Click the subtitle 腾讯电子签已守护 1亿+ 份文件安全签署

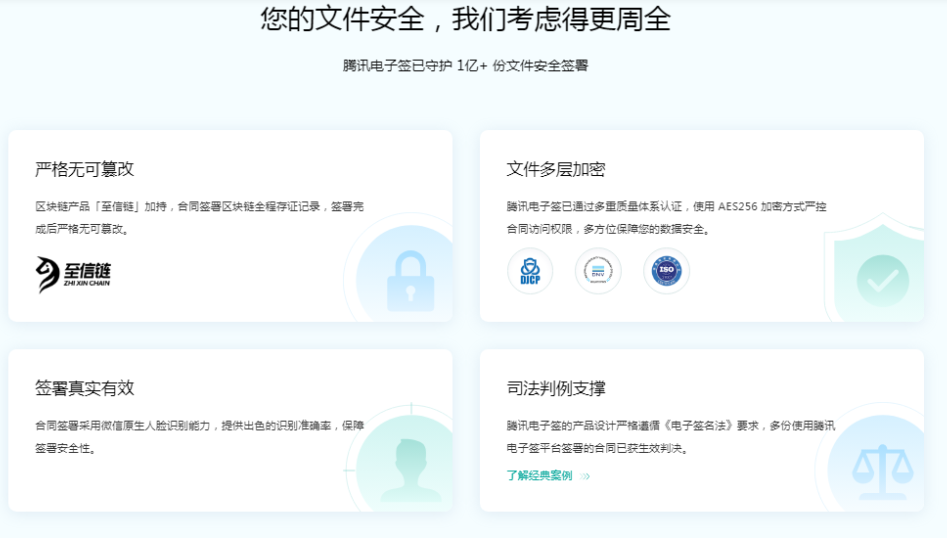pos(465,65)
